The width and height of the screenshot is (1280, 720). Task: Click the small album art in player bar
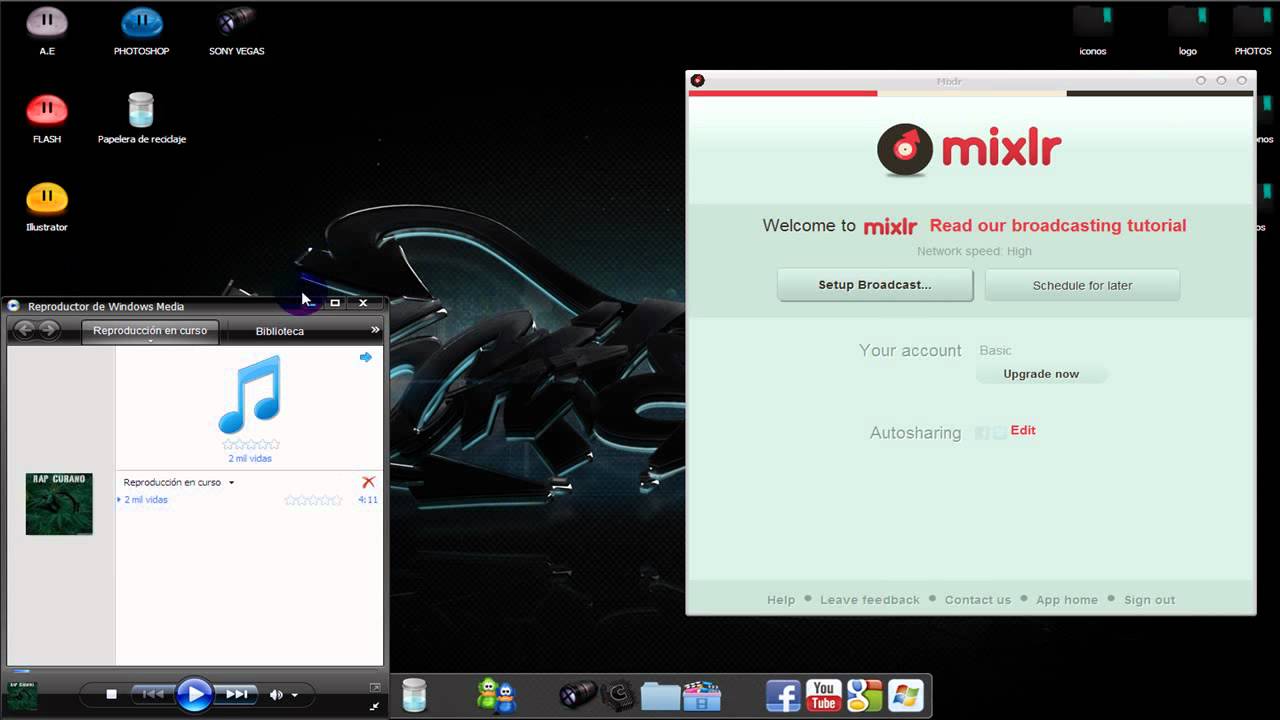pyautogui.click(x=22, y=695)
